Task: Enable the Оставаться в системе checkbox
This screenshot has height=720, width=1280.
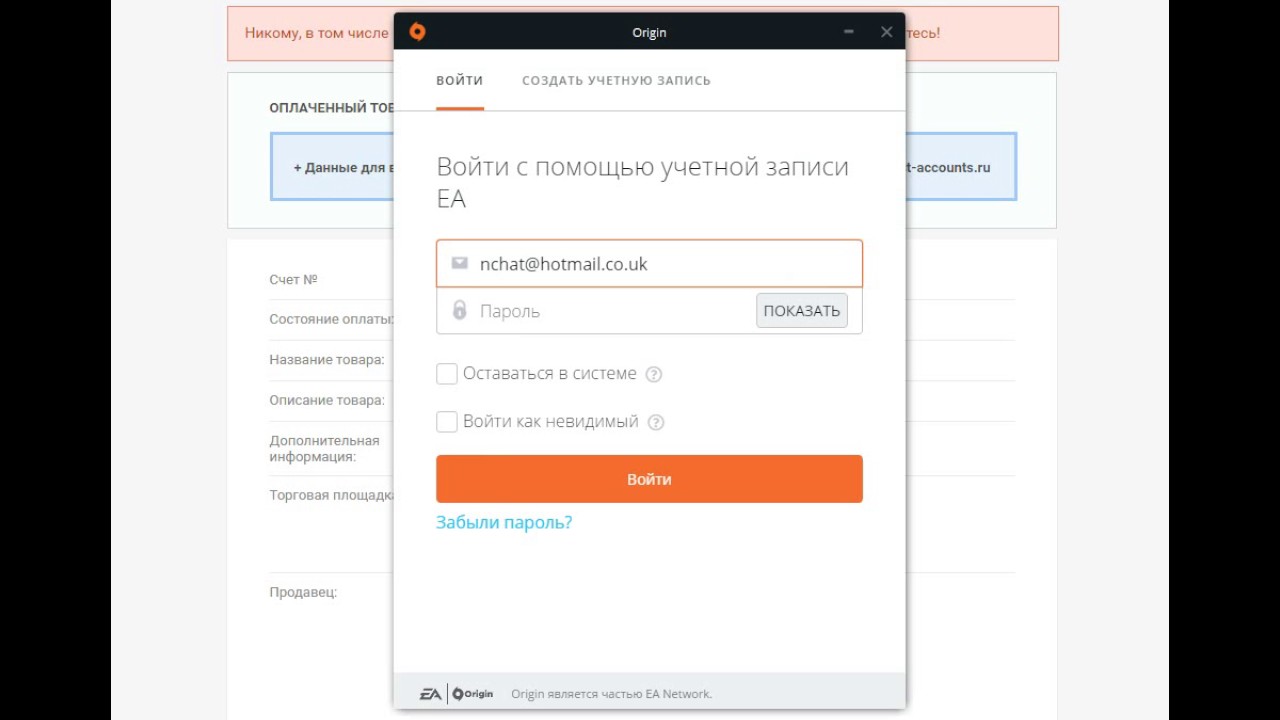Action: click(447, 374)
